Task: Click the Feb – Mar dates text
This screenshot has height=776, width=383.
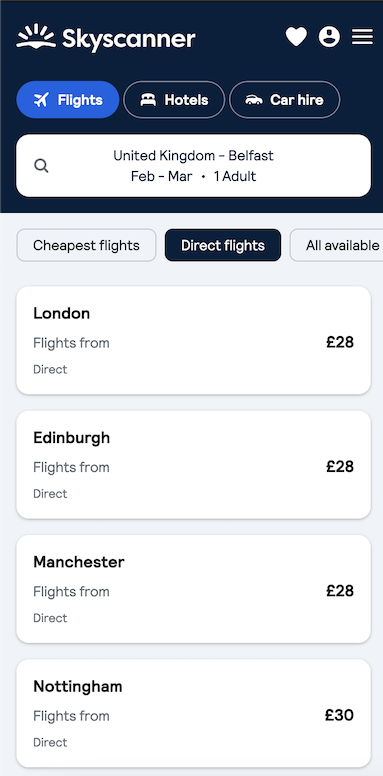Action: tap(161, 176)
